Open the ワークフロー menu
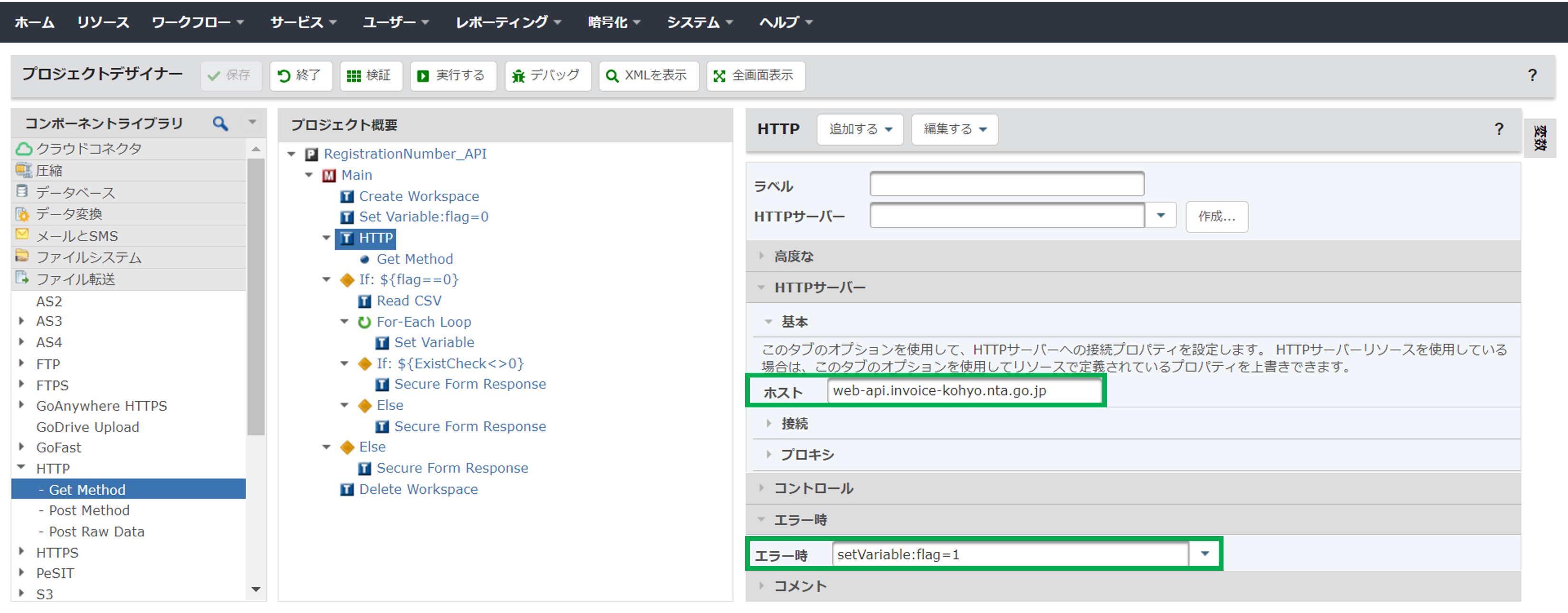 (x=198, y=22)
